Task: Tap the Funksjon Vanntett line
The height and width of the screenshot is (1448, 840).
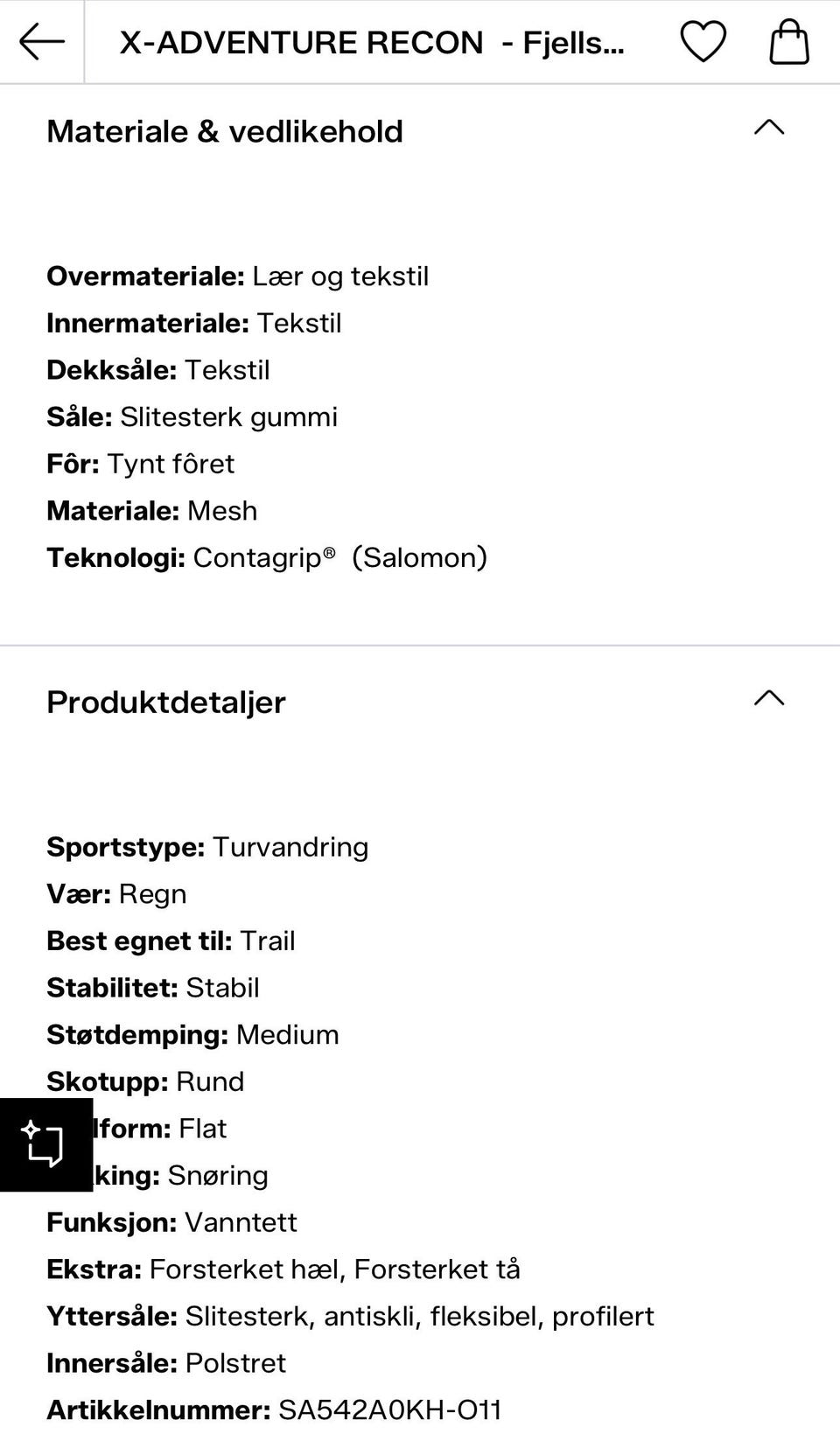Action: click(171, 1222)
